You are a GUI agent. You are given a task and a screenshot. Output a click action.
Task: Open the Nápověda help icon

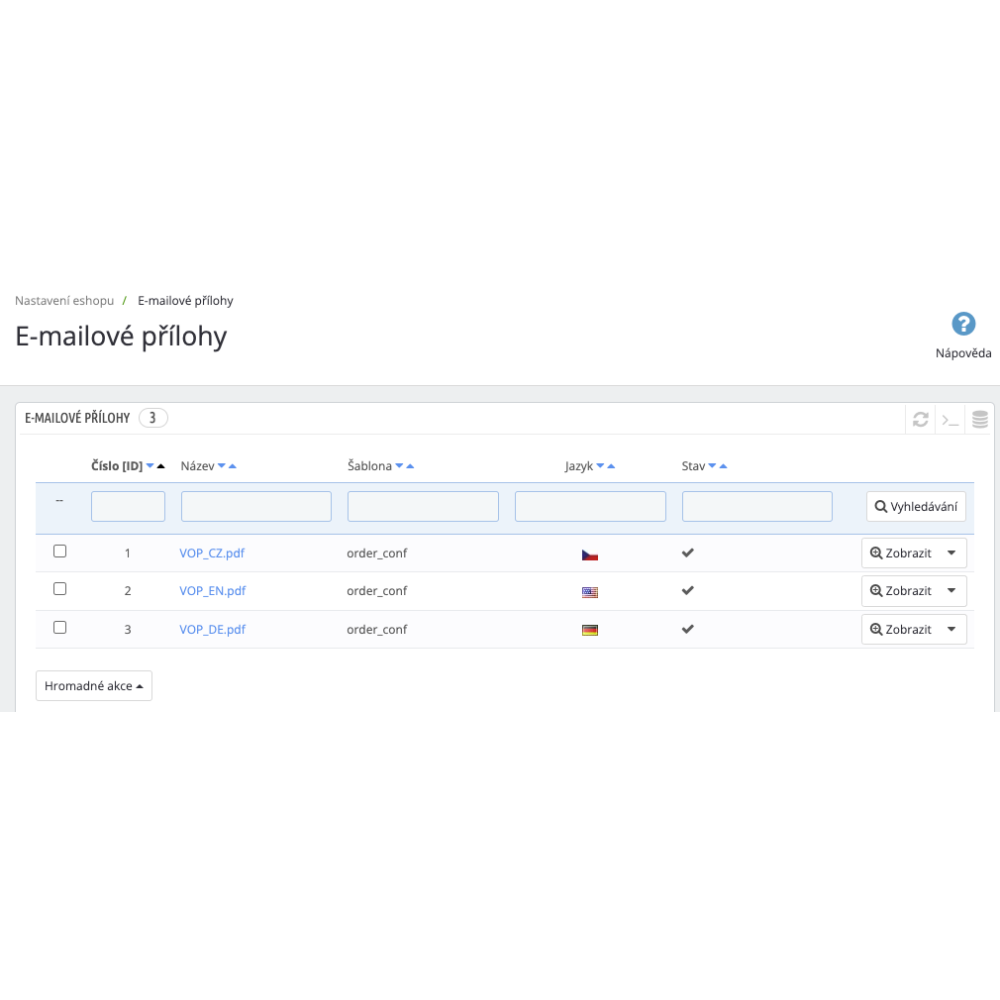click(963, 324)
